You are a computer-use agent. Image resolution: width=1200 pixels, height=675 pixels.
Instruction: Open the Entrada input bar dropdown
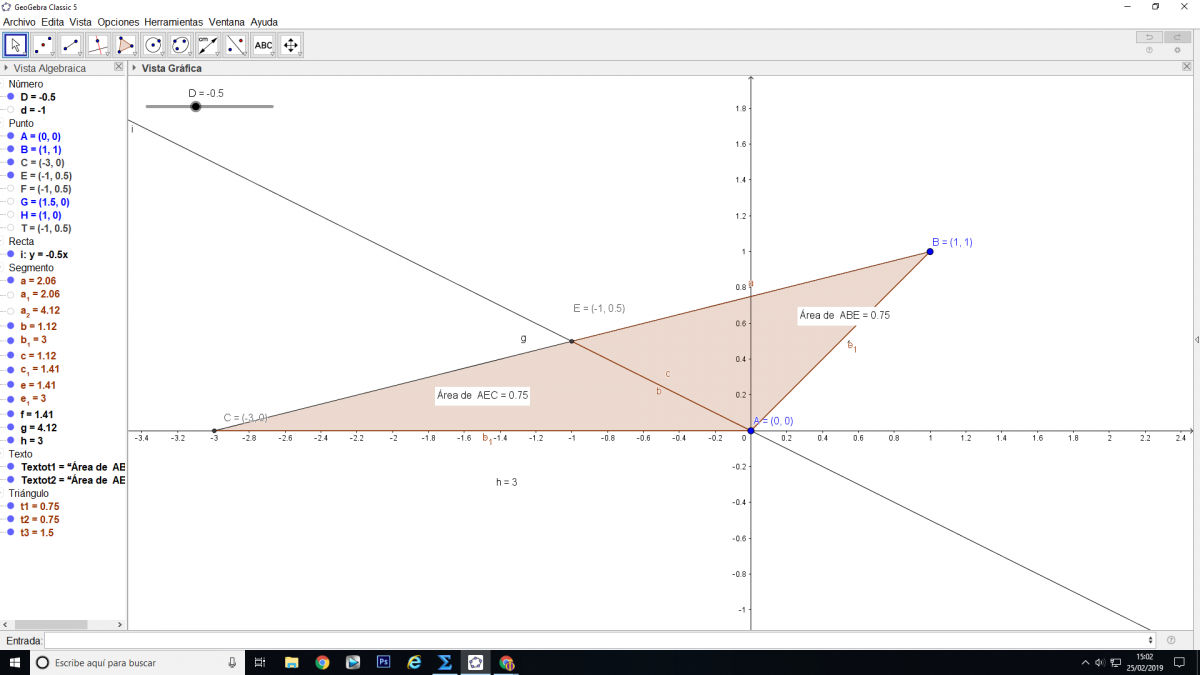1151,640
